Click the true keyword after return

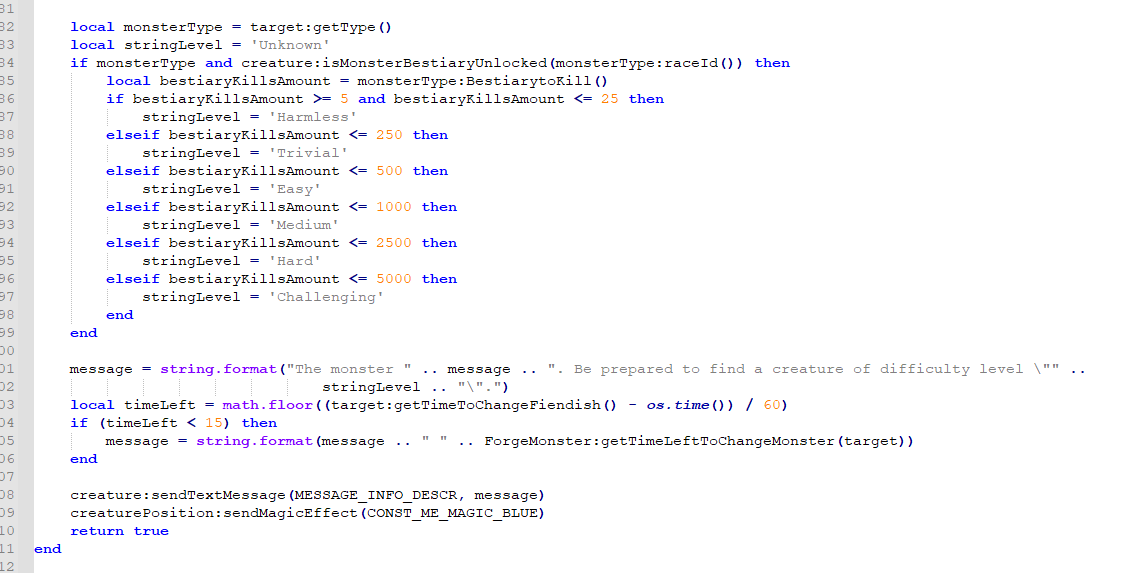point(151,531)
